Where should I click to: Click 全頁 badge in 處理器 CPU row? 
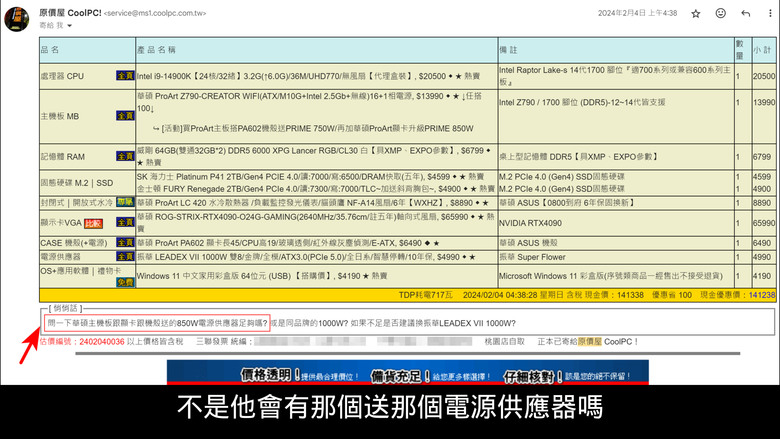click(x=125, y=76)
